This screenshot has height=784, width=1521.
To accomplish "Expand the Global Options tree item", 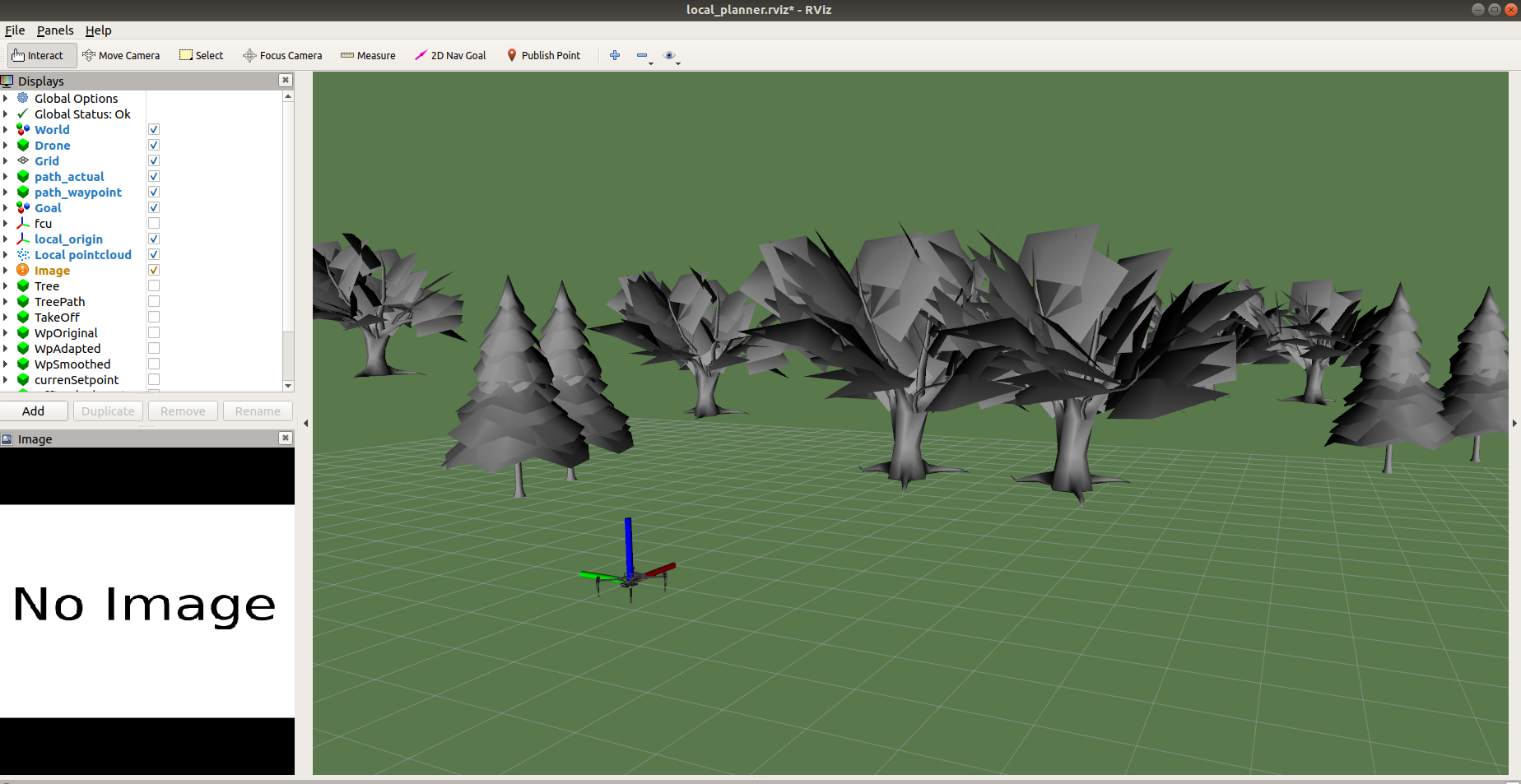I will click(6, 99).
